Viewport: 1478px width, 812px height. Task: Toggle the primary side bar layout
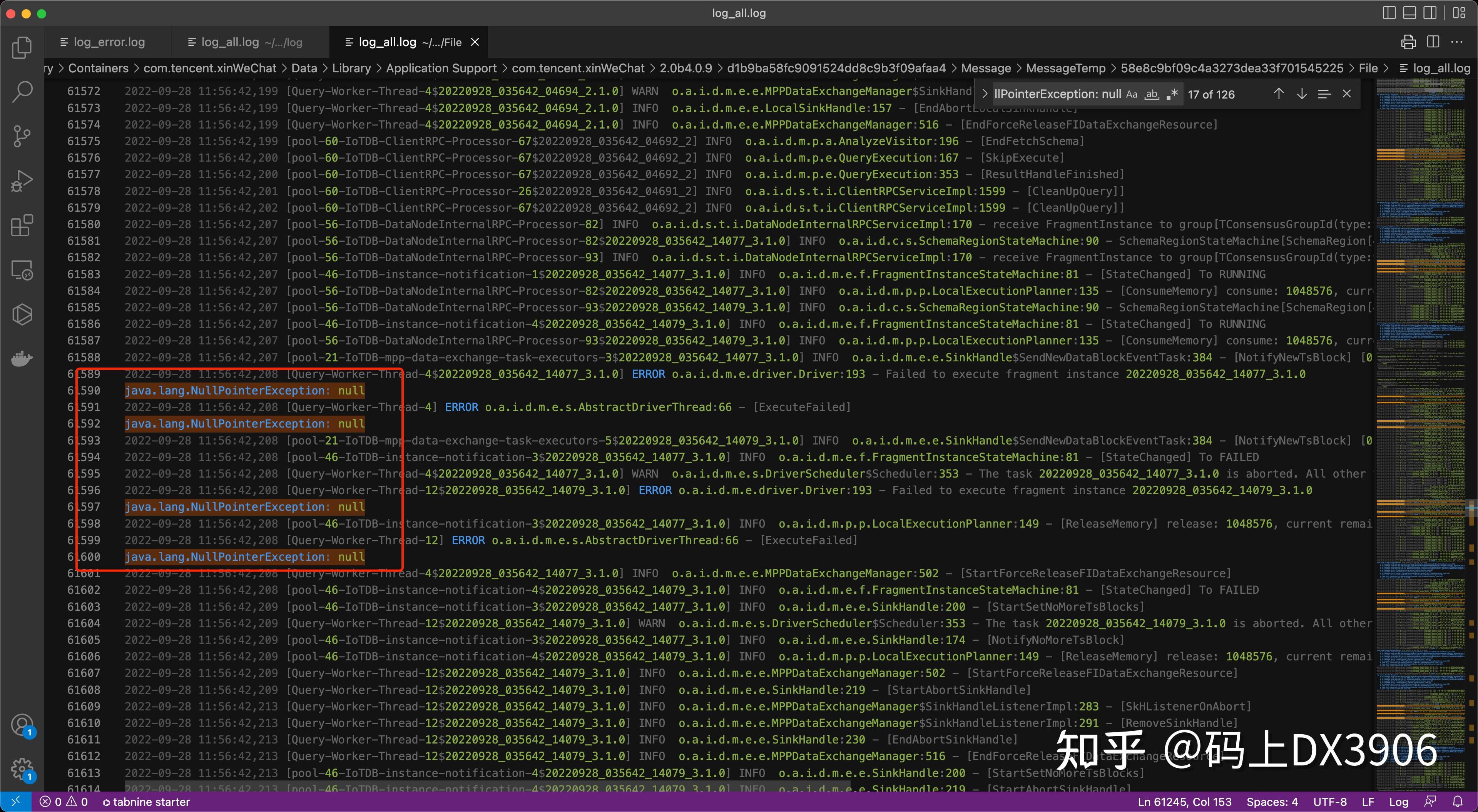(x=1389, y=13)
